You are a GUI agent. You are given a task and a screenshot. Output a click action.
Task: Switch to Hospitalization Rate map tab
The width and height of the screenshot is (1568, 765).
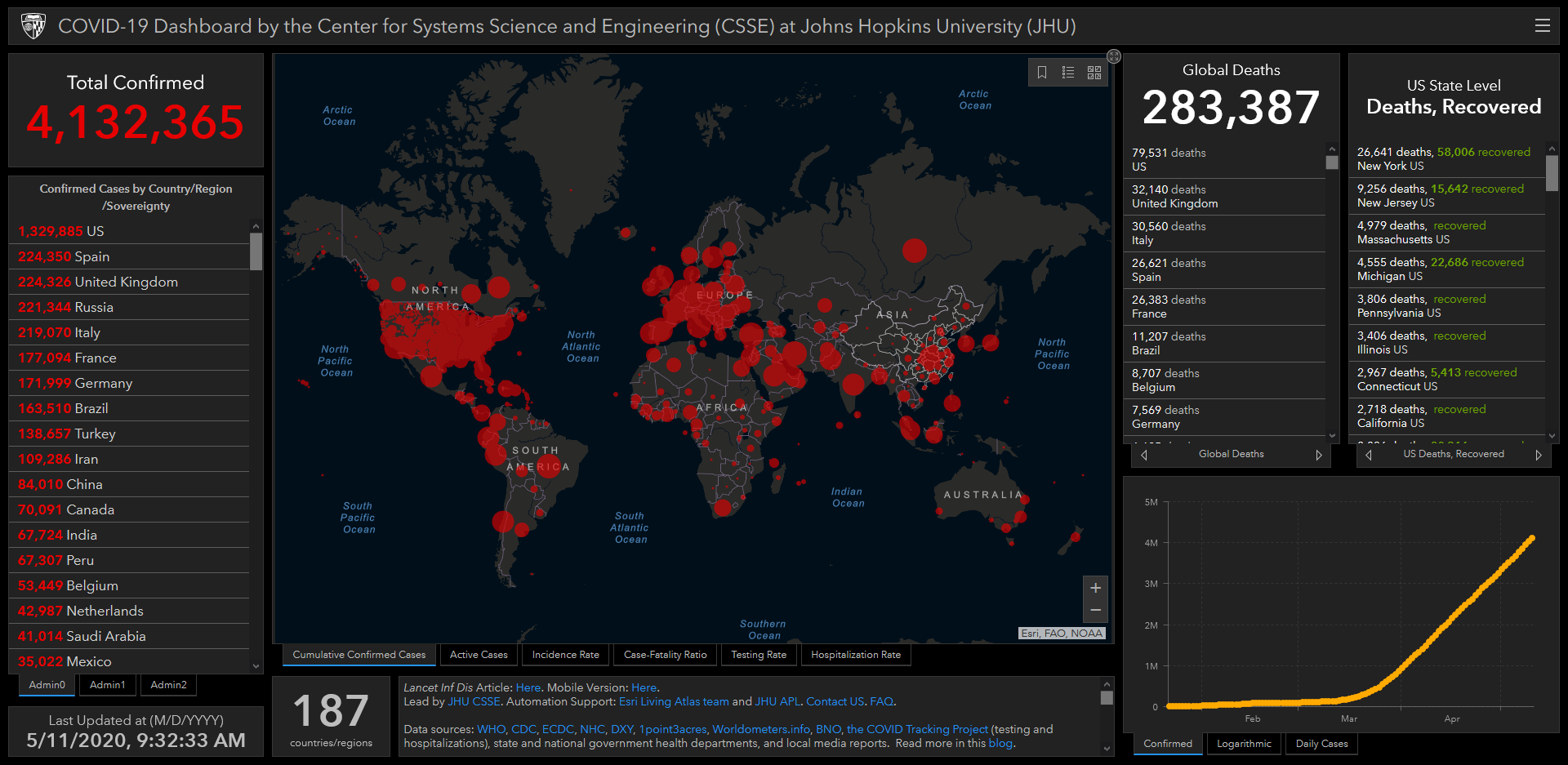(856, 655)
